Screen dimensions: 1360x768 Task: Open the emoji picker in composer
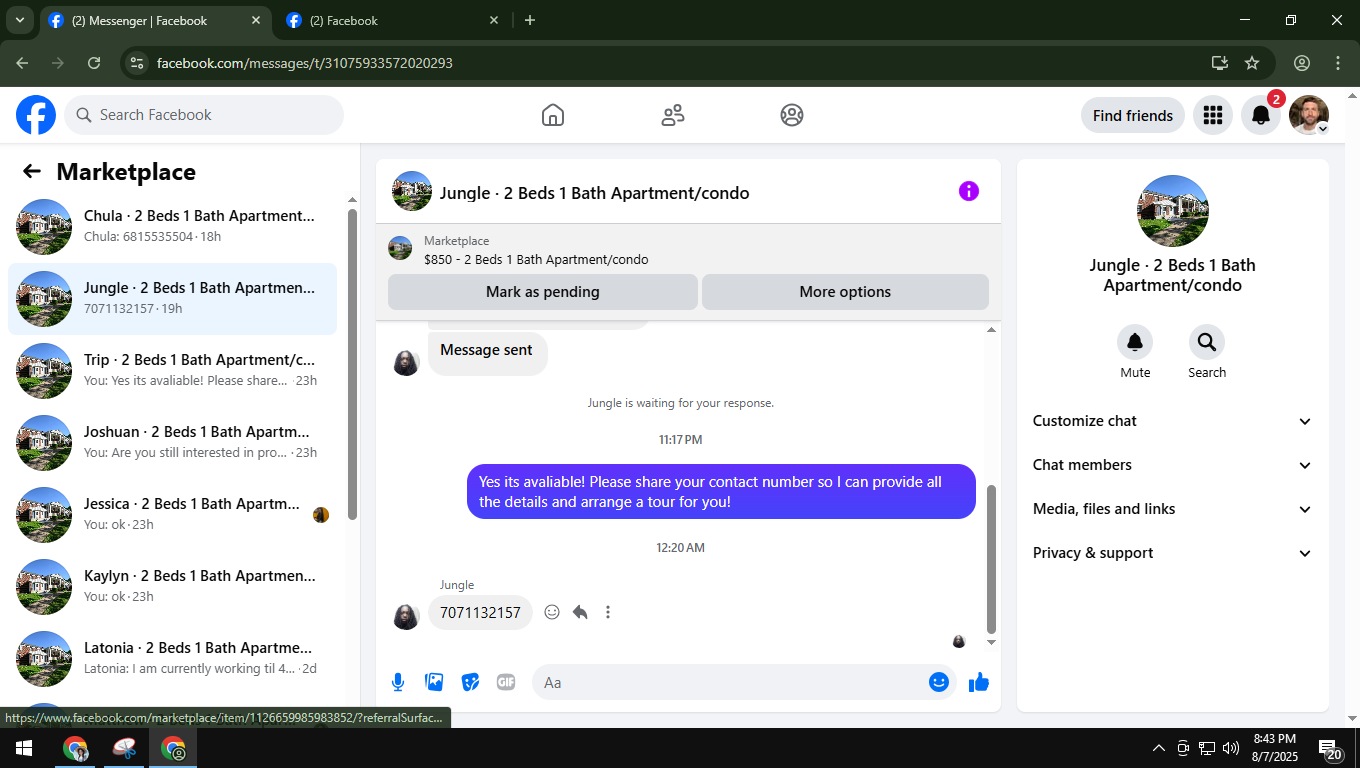point(939,682)
